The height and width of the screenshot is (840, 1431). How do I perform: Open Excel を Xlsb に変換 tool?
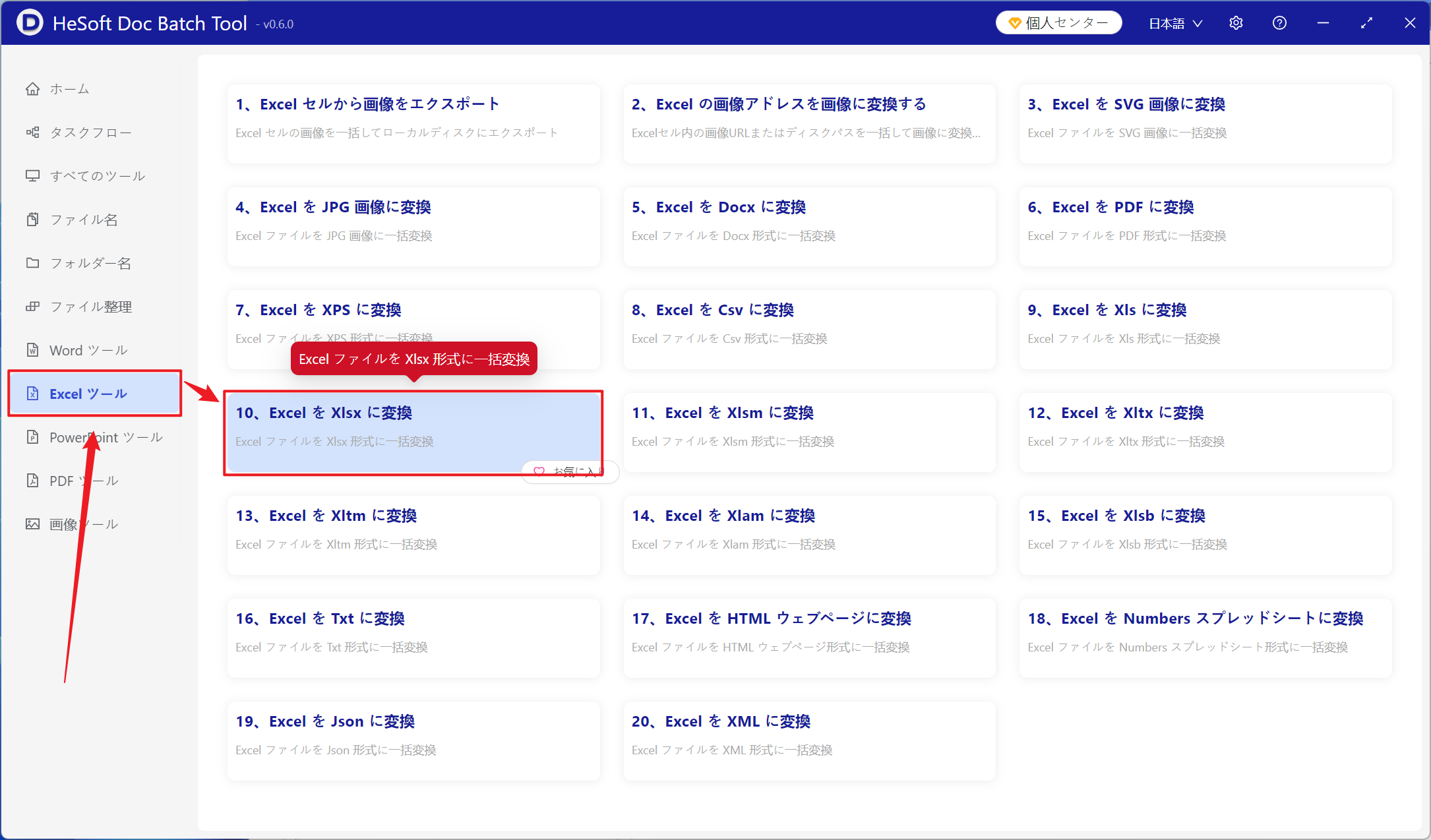click(1205, 535)
